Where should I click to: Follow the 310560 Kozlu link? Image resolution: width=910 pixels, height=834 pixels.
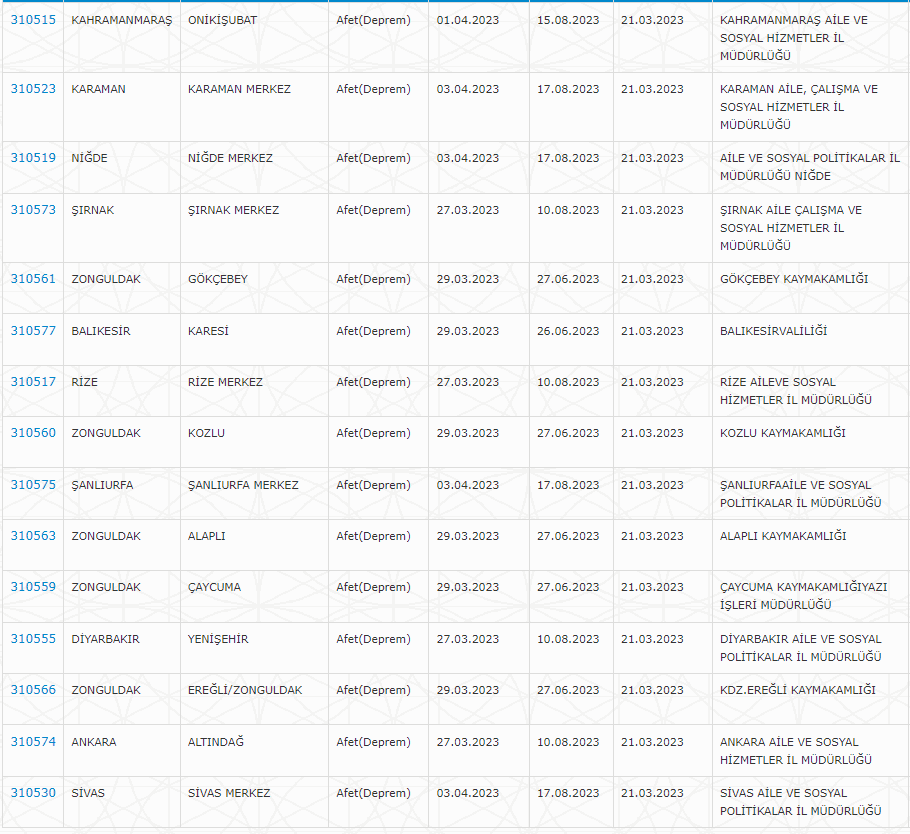pos(33,433)
